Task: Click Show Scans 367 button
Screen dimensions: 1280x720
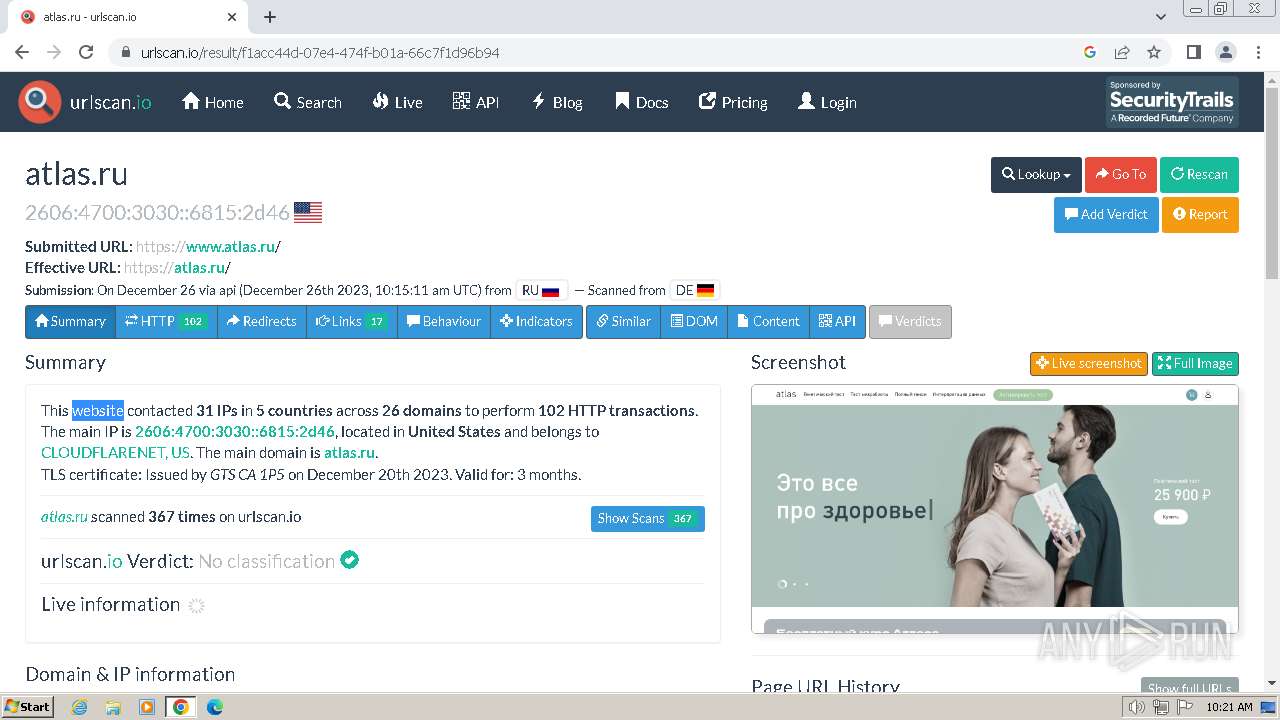Action: (648, 518)
